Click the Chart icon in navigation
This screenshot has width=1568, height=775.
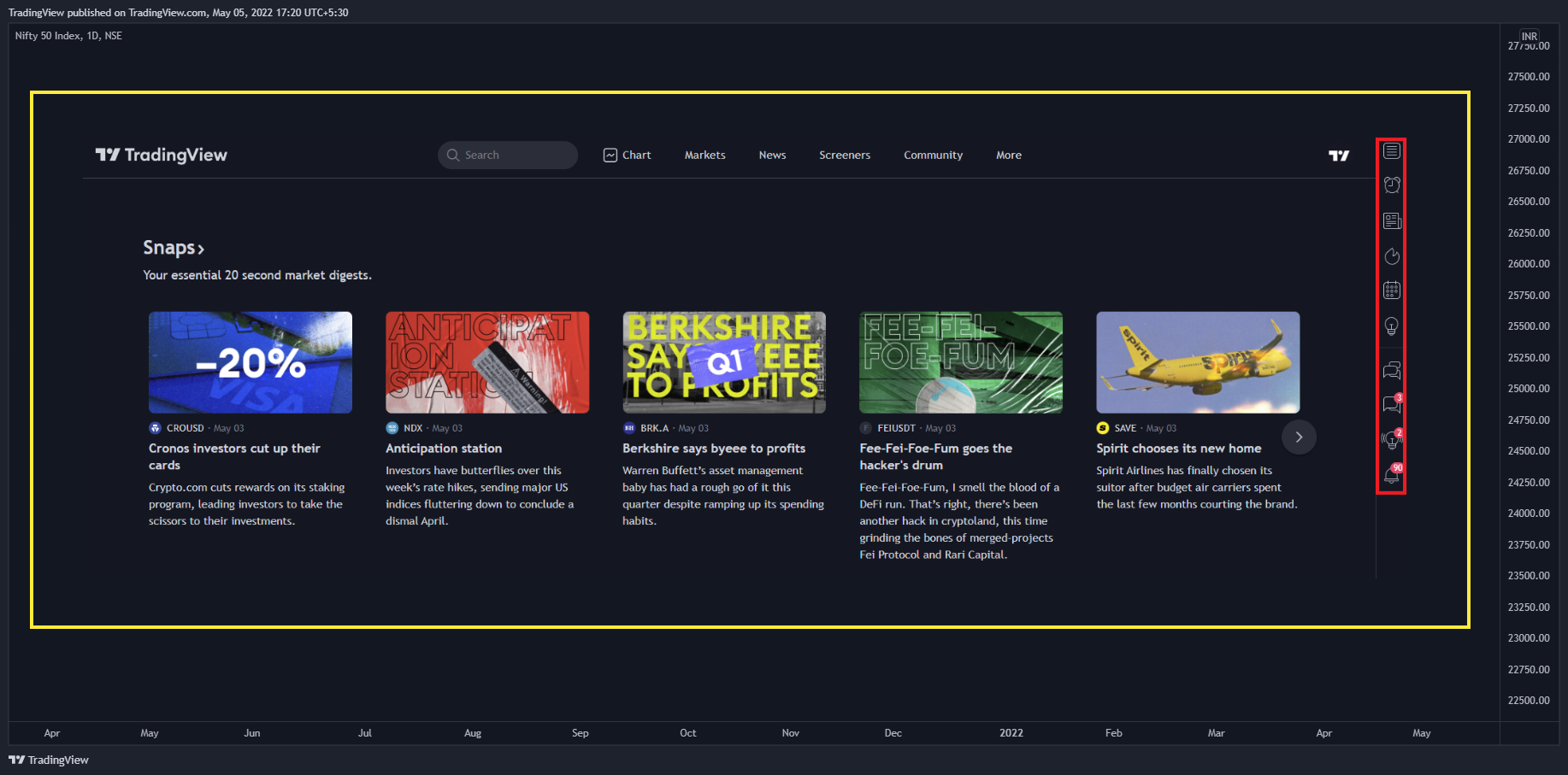[x=610, y=156]
